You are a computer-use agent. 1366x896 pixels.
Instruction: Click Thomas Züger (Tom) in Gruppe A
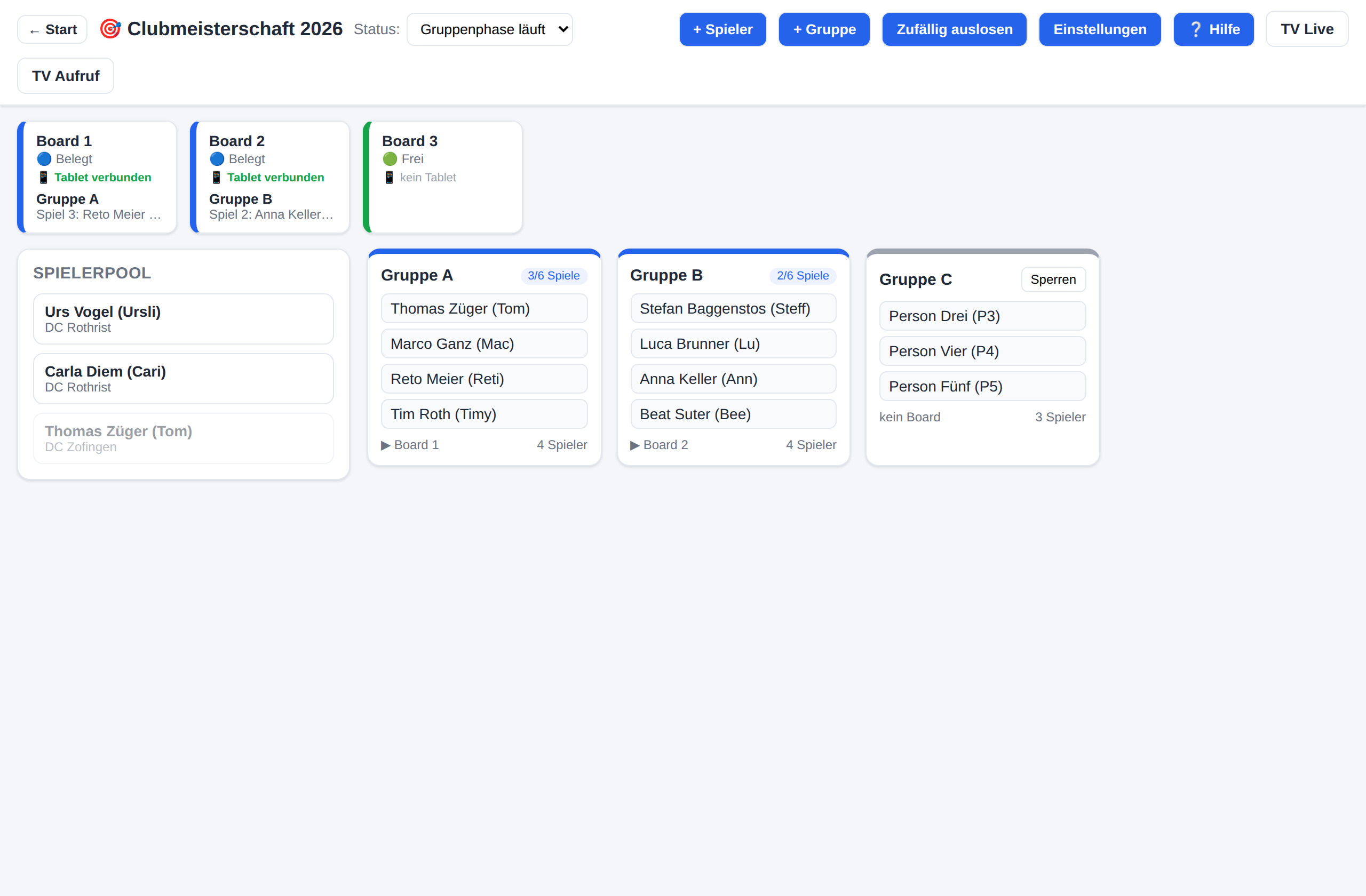(485, 309)
